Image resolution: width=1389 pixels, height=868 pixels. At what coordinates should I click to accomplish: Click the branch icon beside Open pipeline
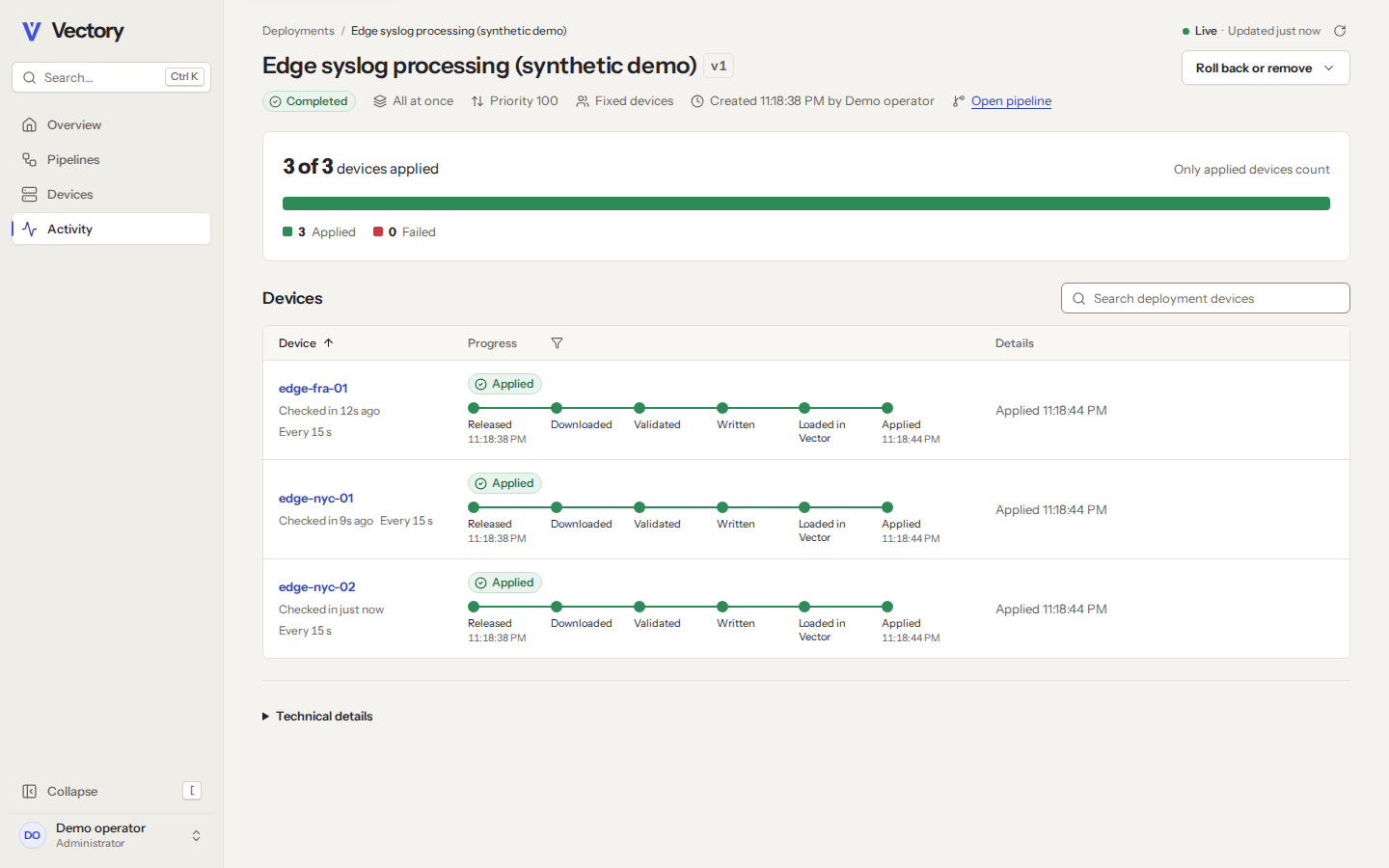coord(959,101)
